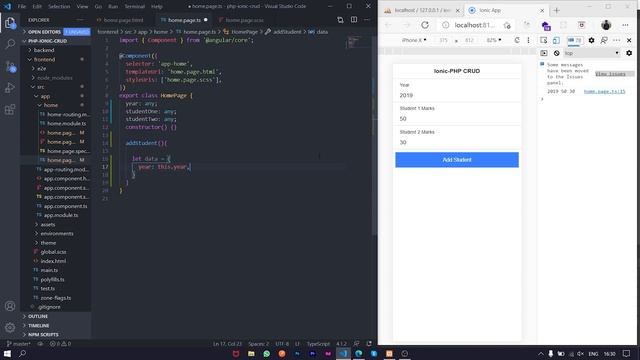The image size is (640, 360).
Task: Click the Student 1 Marks input field
Action: click(x=457, y=119)
